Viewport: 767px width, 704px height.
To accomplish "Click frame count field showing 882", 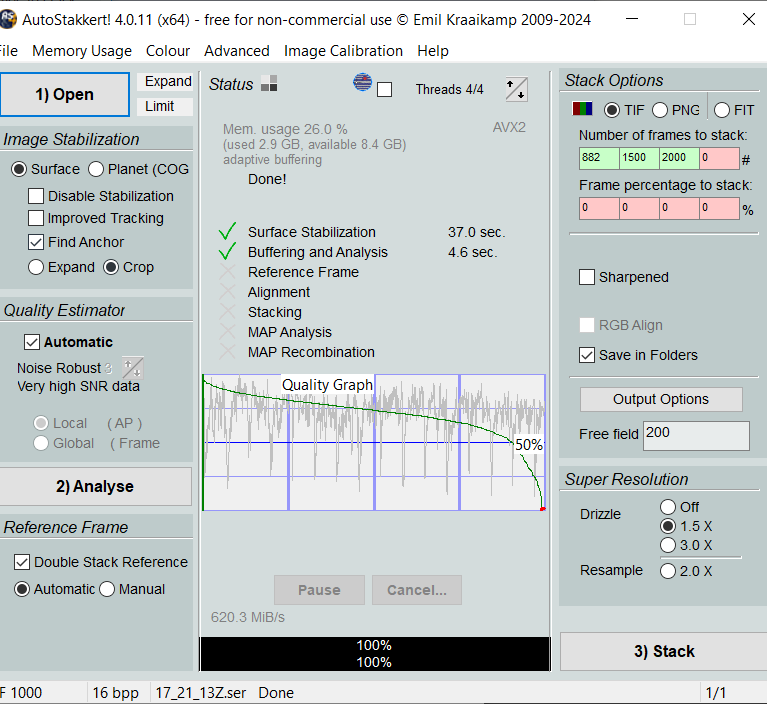I will [x=599, y=158].
